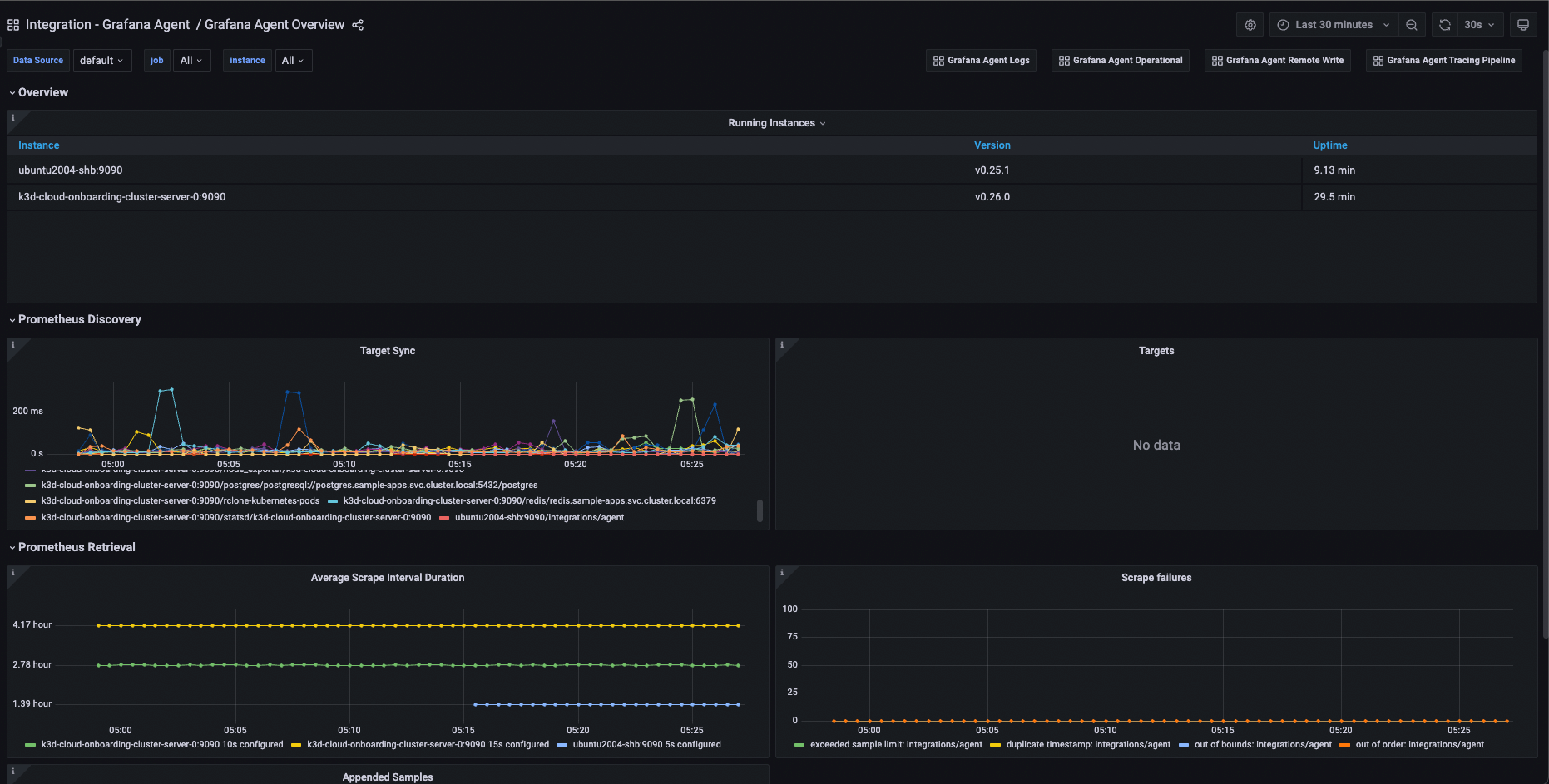Open the 30s refresh interval dropdown
1549x784 pixels.
[1479, 25]
